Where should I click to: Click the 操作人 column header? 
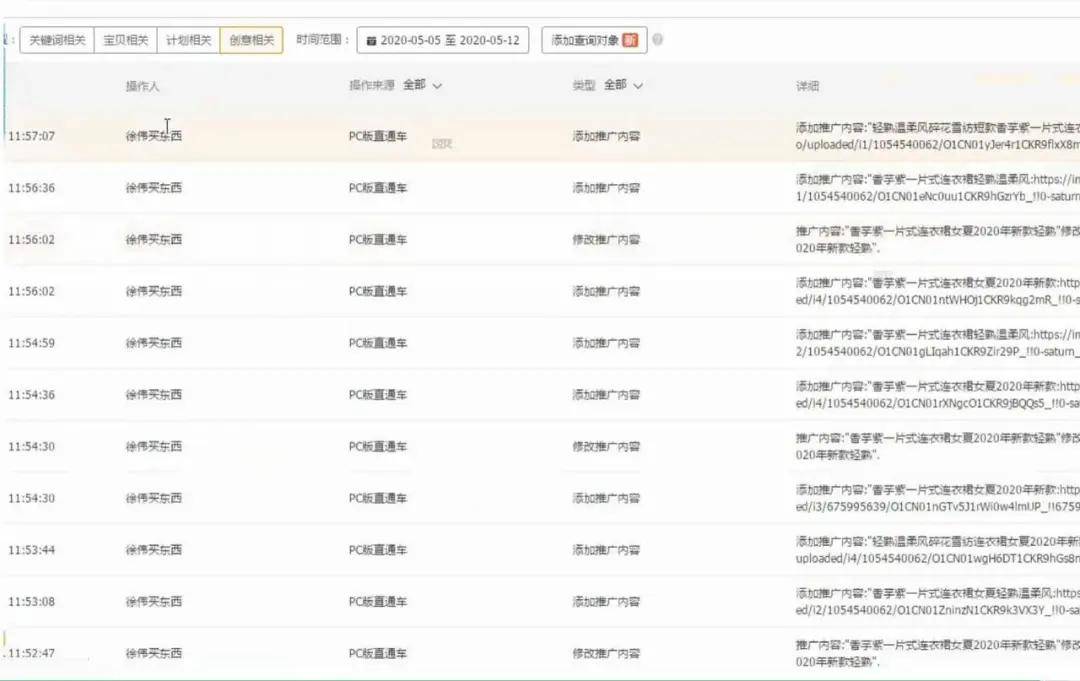(142, 87)
